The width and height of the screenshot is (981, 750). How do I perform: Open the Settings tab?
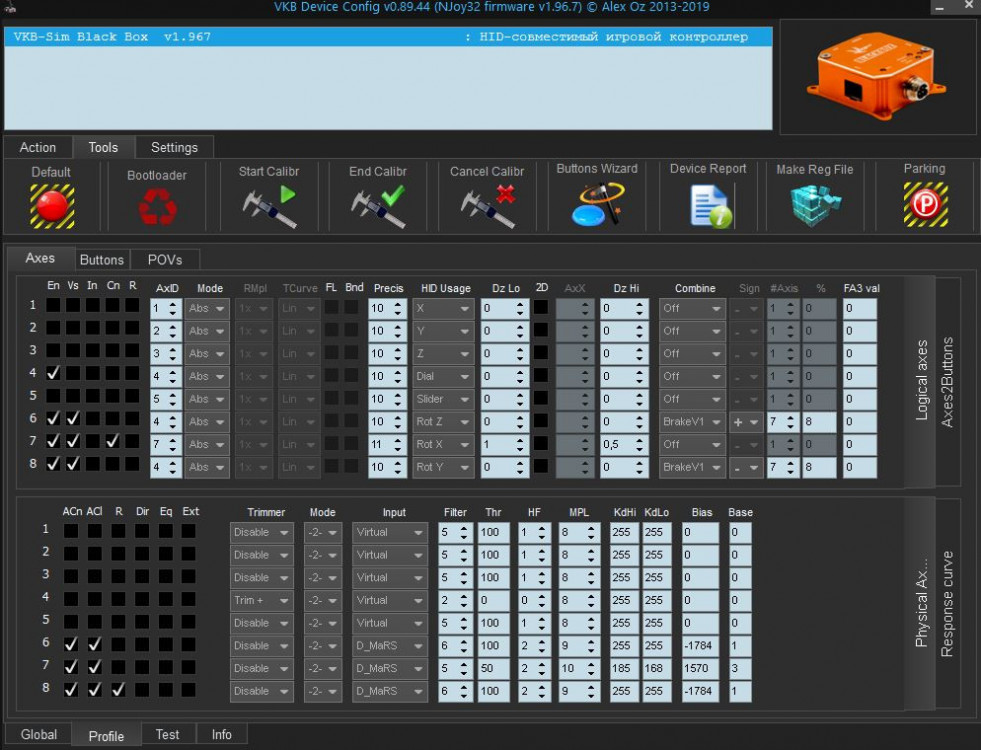click(174, 147)
